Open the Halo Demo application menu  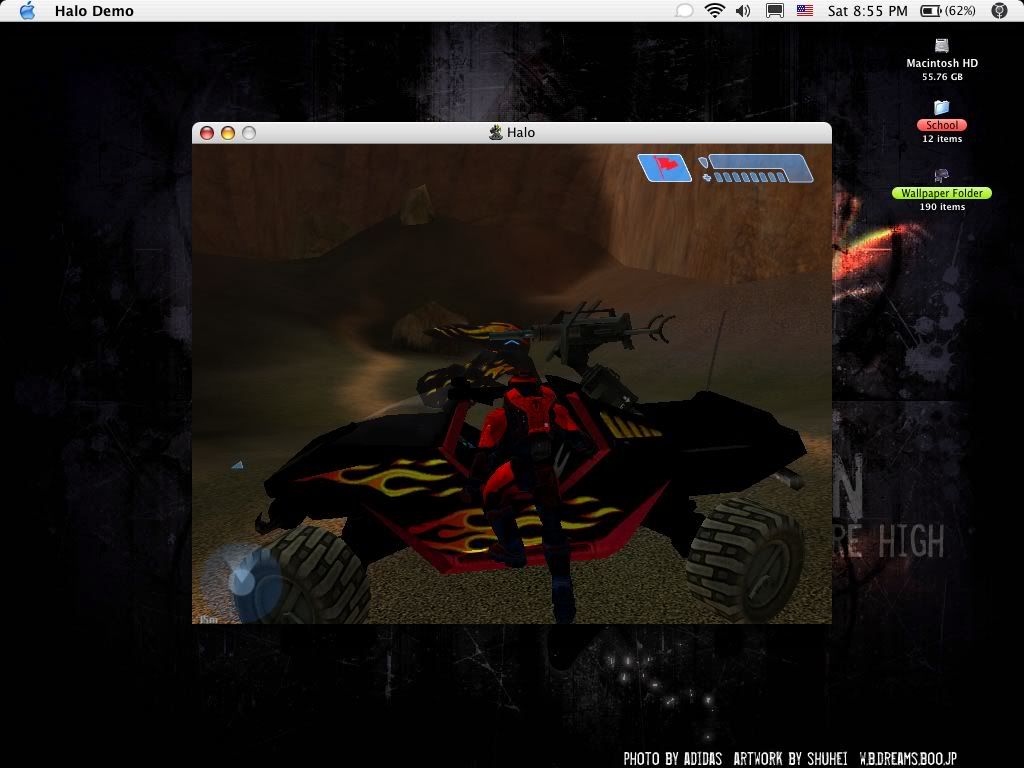click(x=94, y=10)
